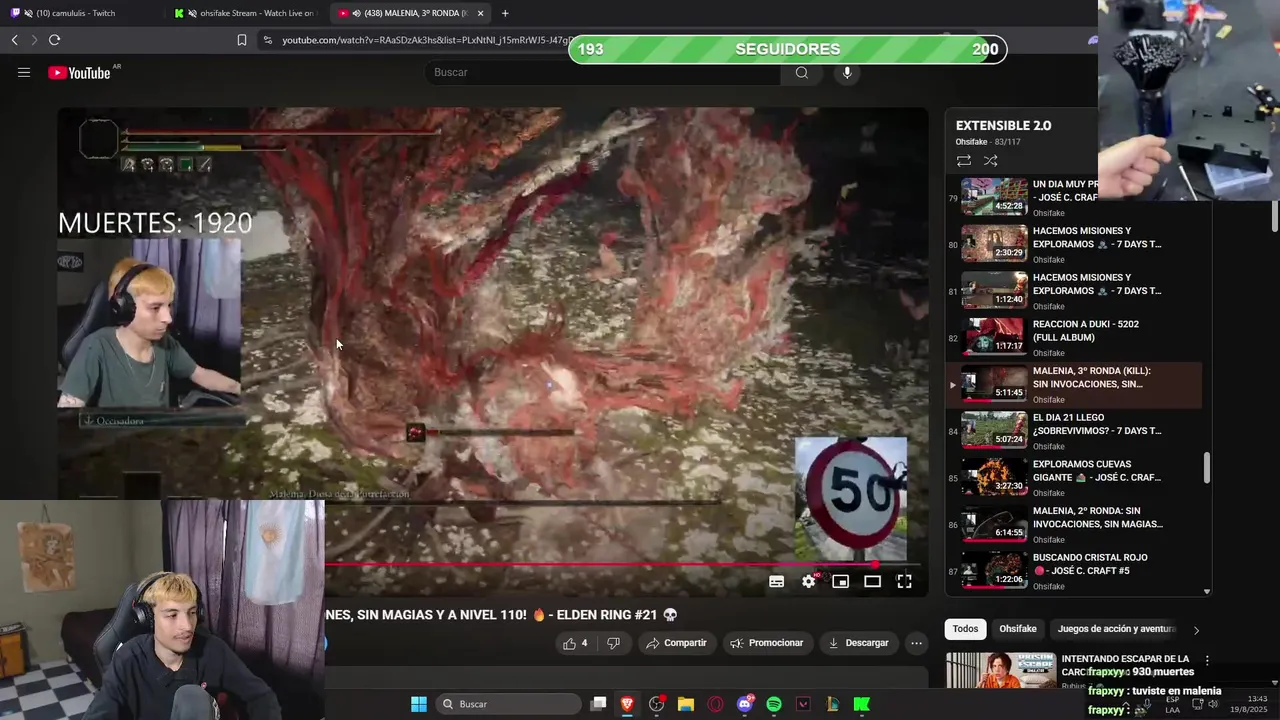
Task: Open 'EL DIA 21 LLEGO' playlist item
Action: pos(1075,431)
